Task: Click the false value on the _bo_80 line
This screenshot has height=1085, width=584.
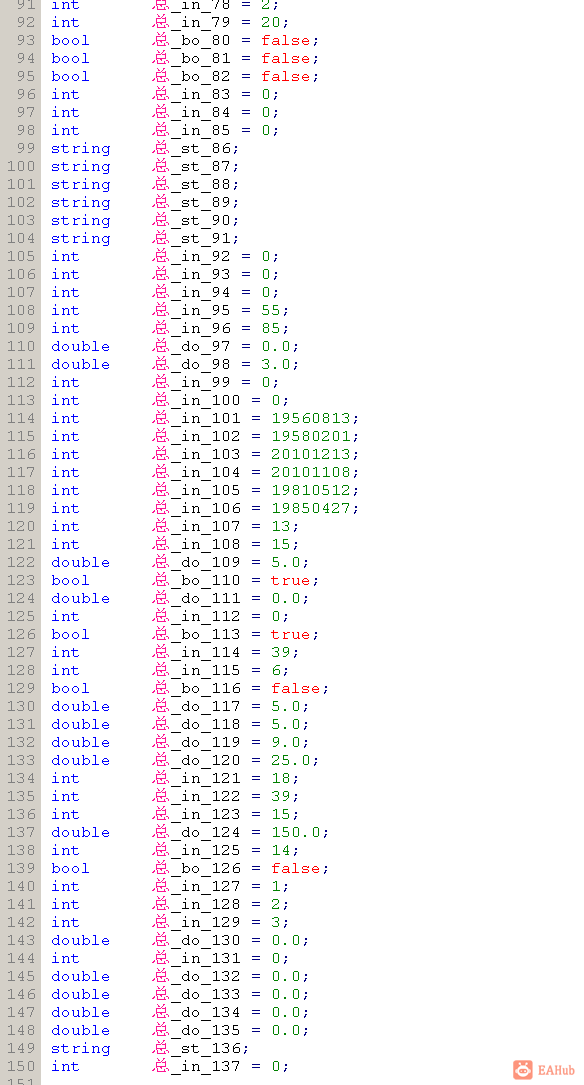Action: (286, 40)
